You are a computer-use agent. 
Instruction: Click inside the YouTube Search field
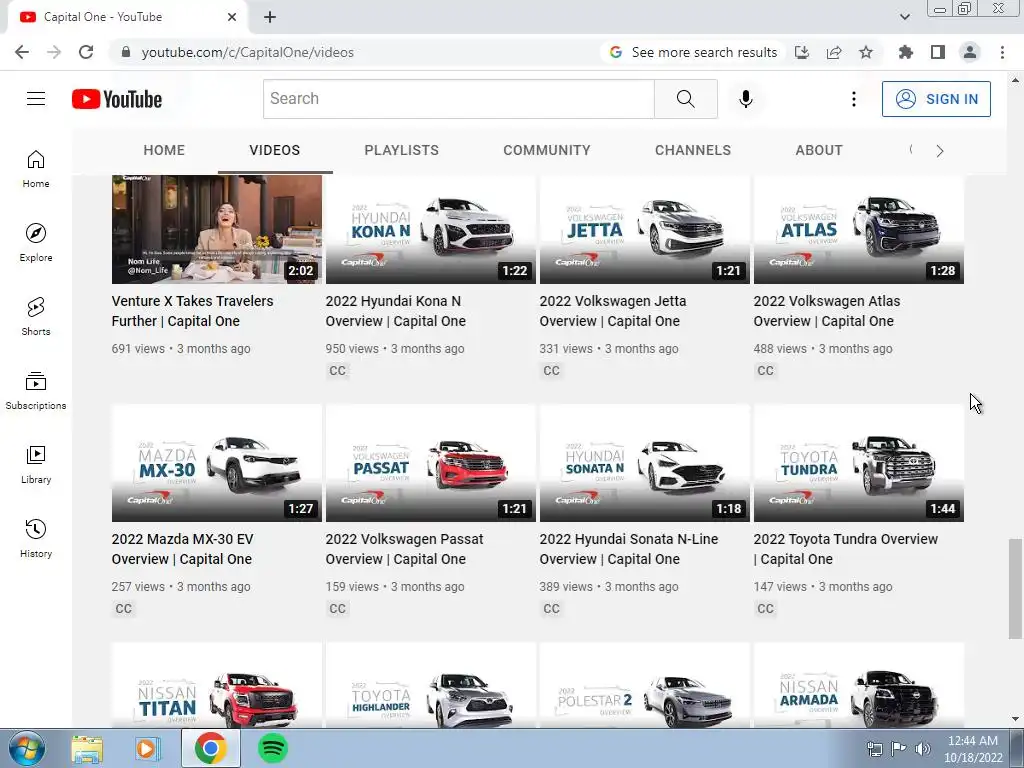(x=459, y=99)
